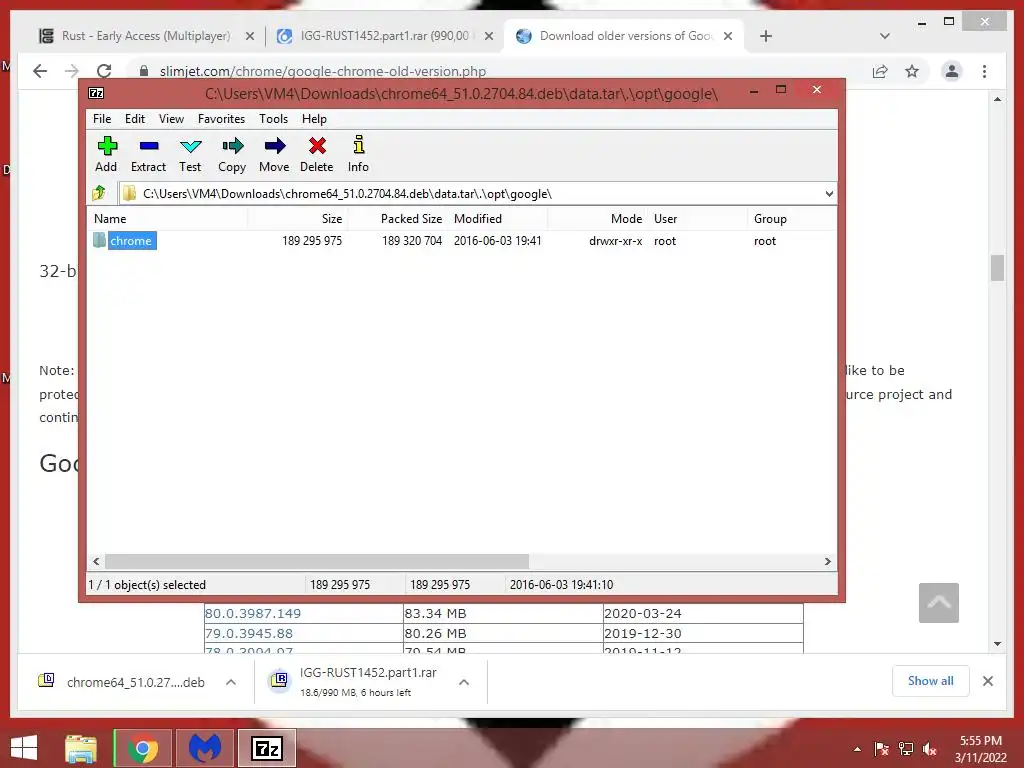This screenshot has width=1024, height=768.
Task: Open the 80.0.3987.149 version link
Action: pyautogui.click(x=253, y=614)
